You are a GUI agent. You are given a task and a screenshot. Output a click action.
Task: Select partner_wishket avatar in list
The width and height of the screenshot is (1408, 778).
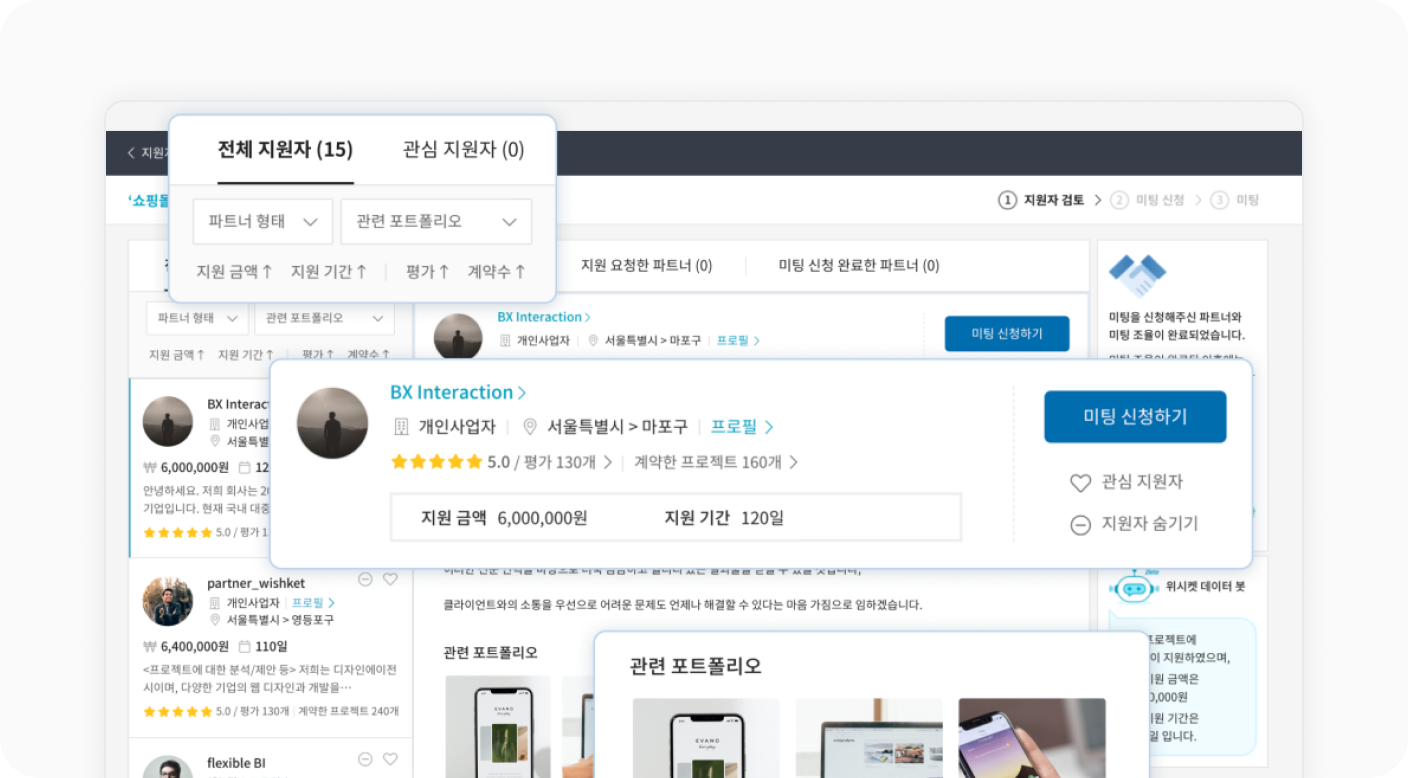pyautogui.click(x=168, y=601)
